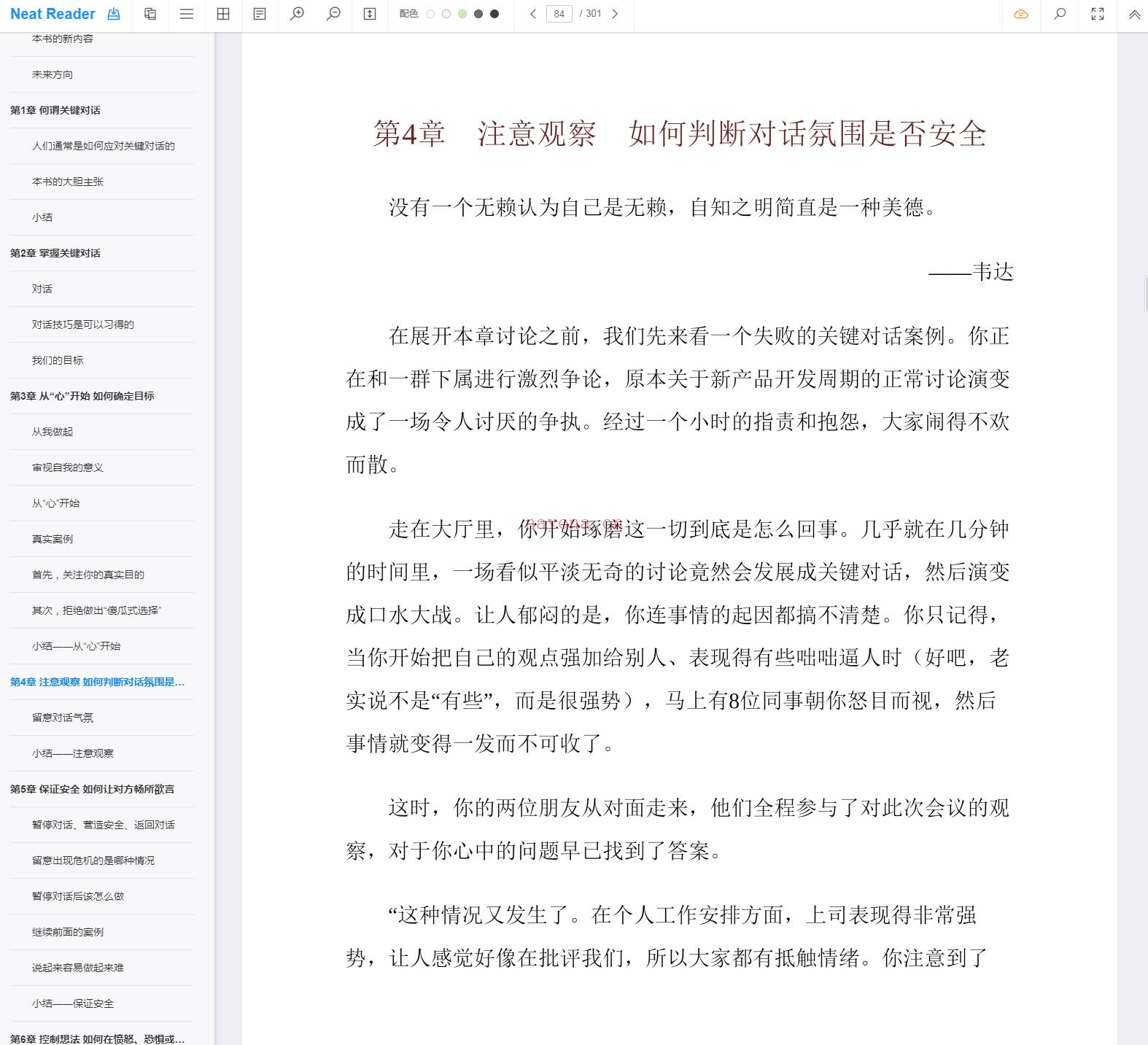This screenshot has width=1148, height=1045.
Task: Open 首先，关注你的真实目的
Action: [x=88, y=575]
